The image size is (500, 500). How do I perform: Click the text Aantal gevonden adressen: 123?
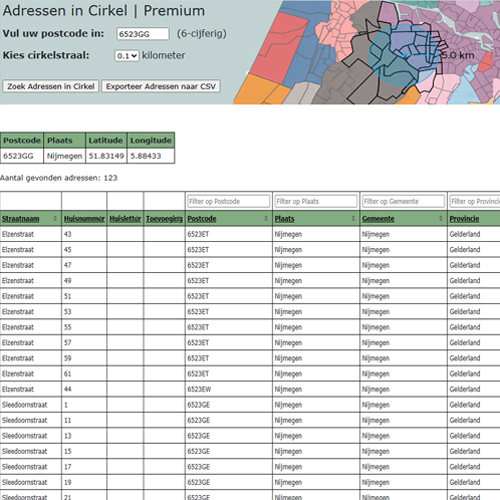(x=59, y=178)
